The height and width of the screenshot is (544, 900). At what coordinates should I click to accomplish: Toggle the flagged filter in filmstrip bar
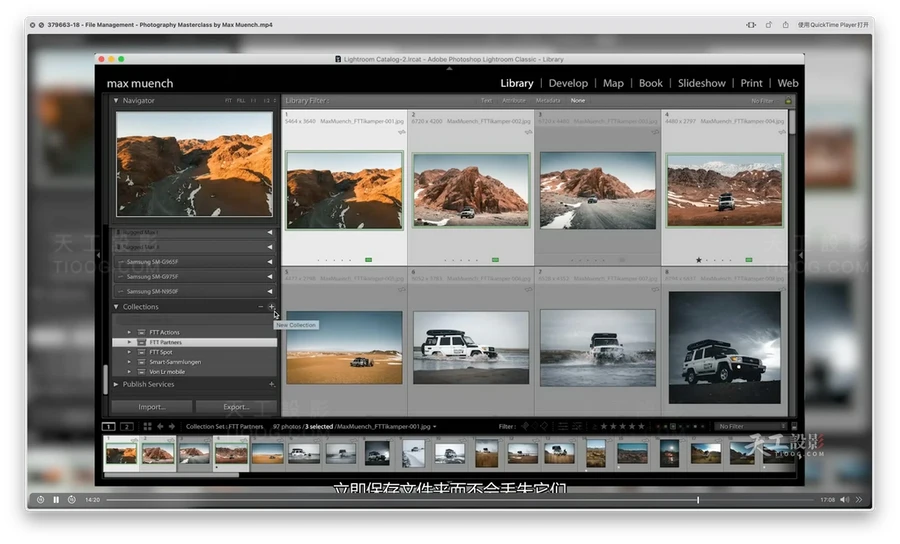click(x=524, y=426)
